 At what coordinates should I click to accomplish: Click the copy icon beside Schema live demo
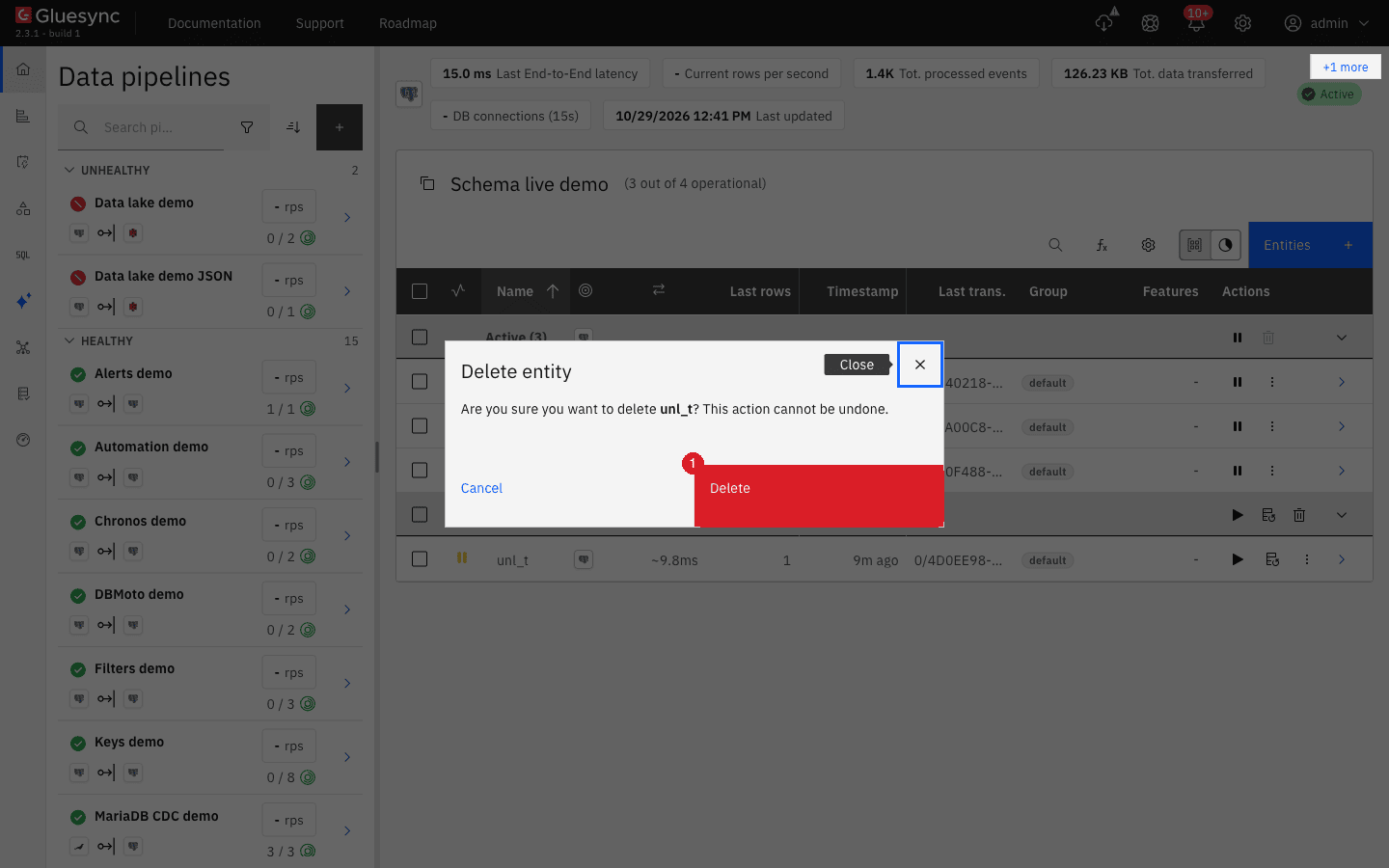click(x=427, y=183)
